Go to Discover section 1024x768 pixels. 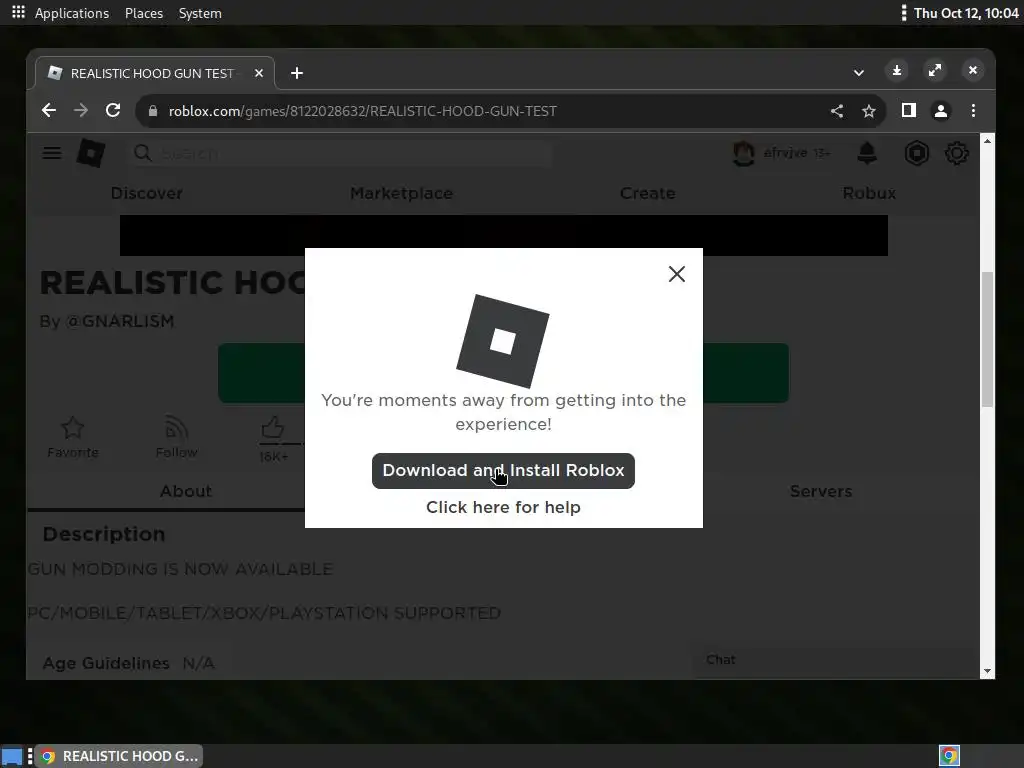(x=146, y=193)
